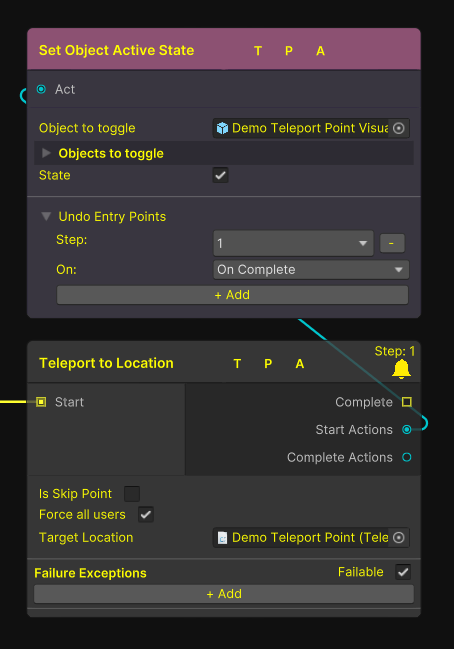Click the P toggle on Teleport to Location header
This screenshot has height=649, width=454.
(268, 364)
